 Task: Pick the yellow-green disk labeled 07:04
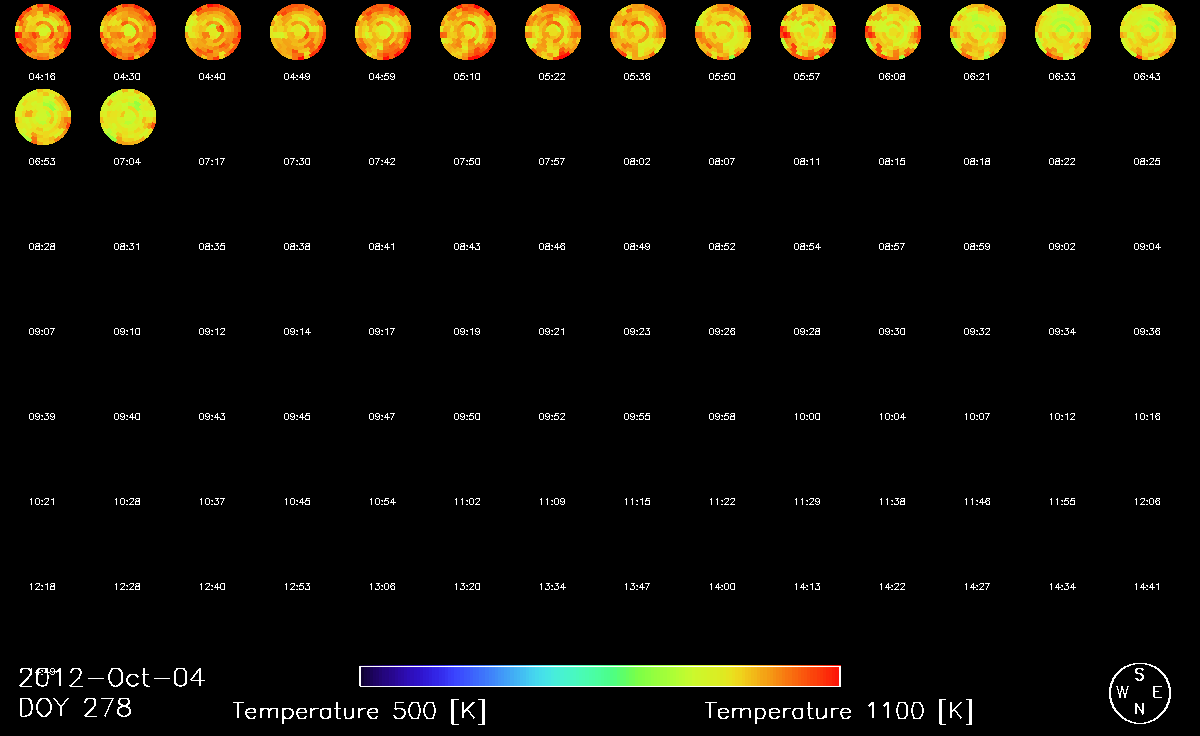click(x=128, y=117)
